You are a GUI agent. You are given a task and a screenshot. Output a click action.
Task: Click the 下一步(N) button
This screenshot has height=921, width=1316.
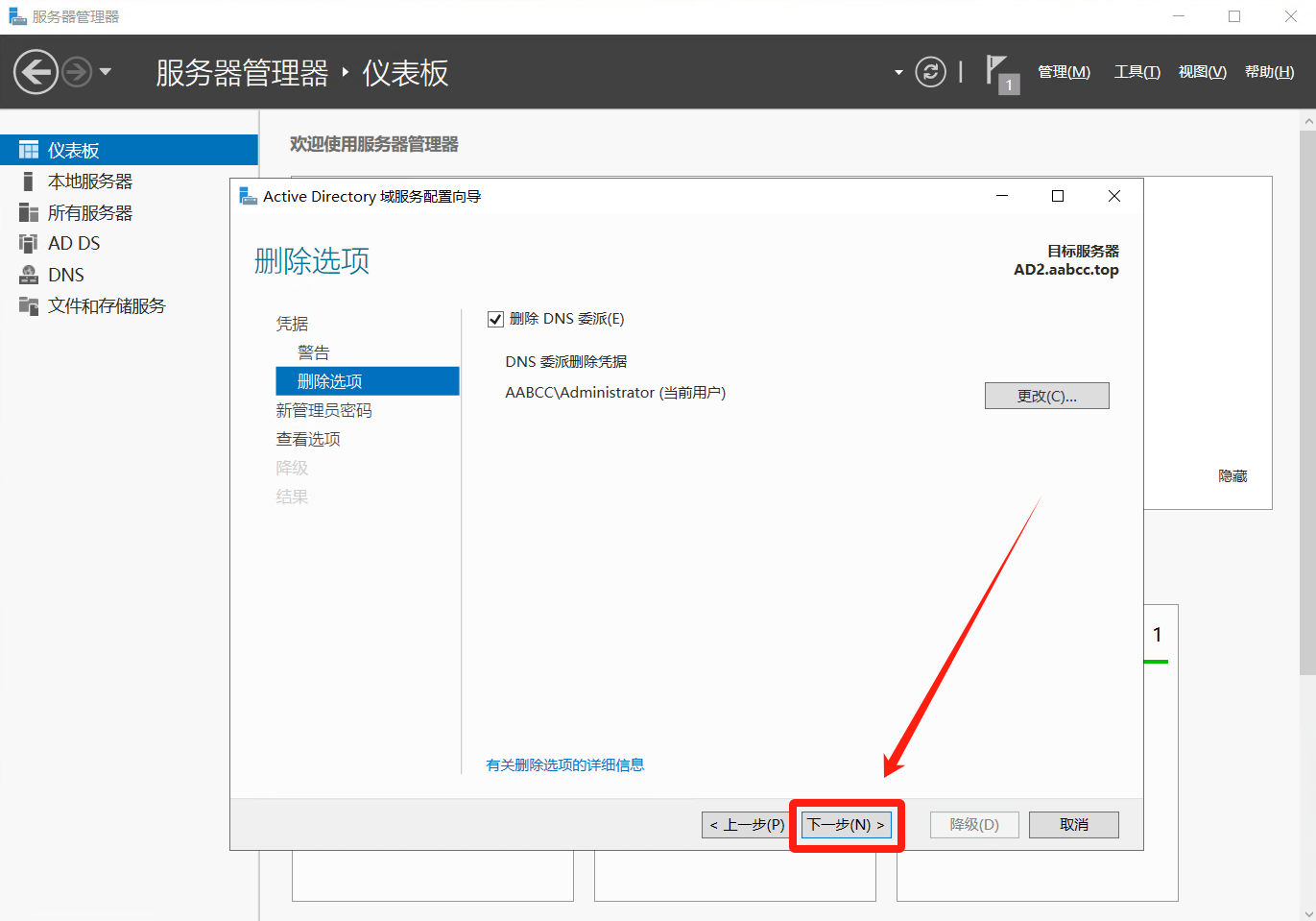[x=847, y=825]
